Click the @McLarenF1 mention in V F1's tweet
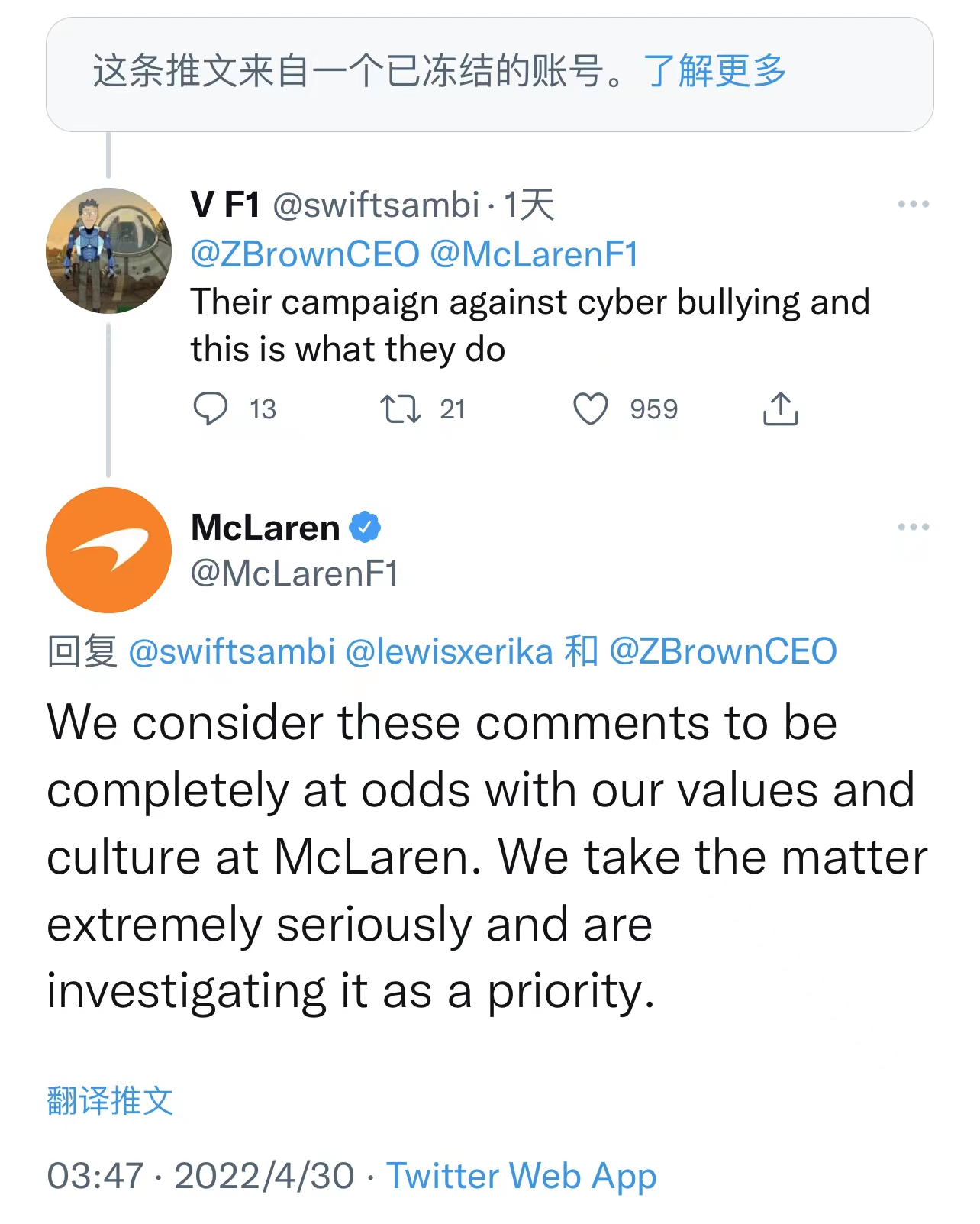The image size is (980, 1224). [x=534, y=254]
